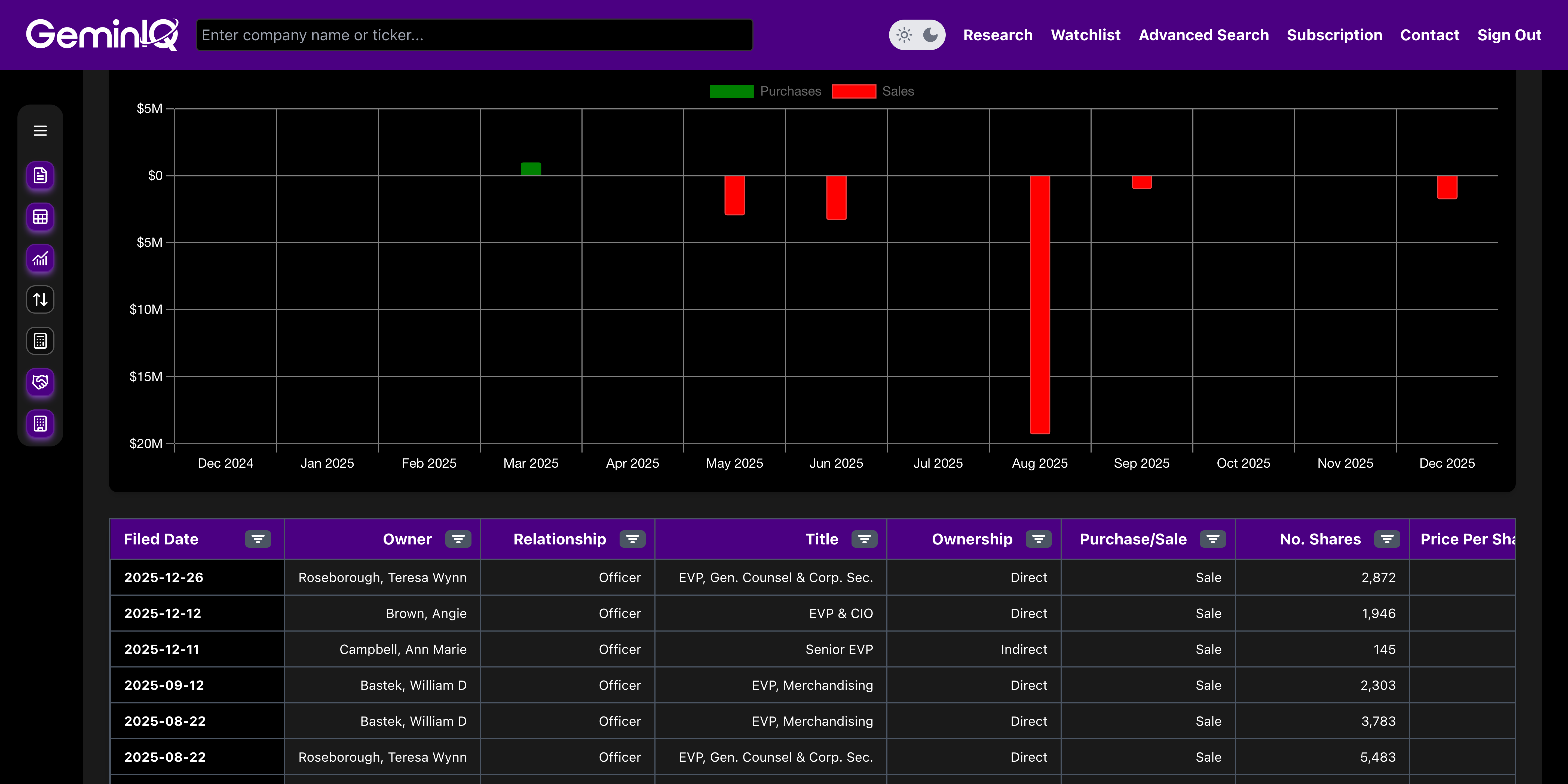This screenshot has width=1568, height=784.
Task: Click the up-down arrows sidebar icon
Action: point(40,299)
